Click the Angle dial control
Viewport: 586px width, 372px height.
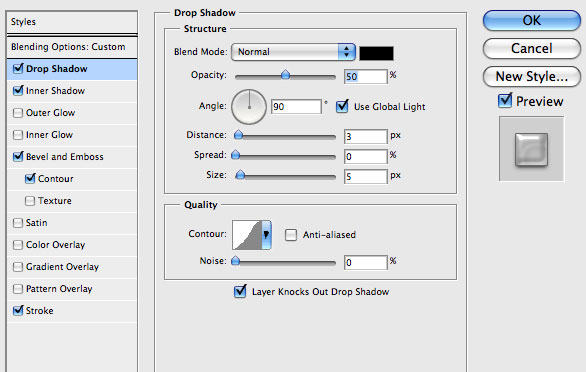coord(249,107)
